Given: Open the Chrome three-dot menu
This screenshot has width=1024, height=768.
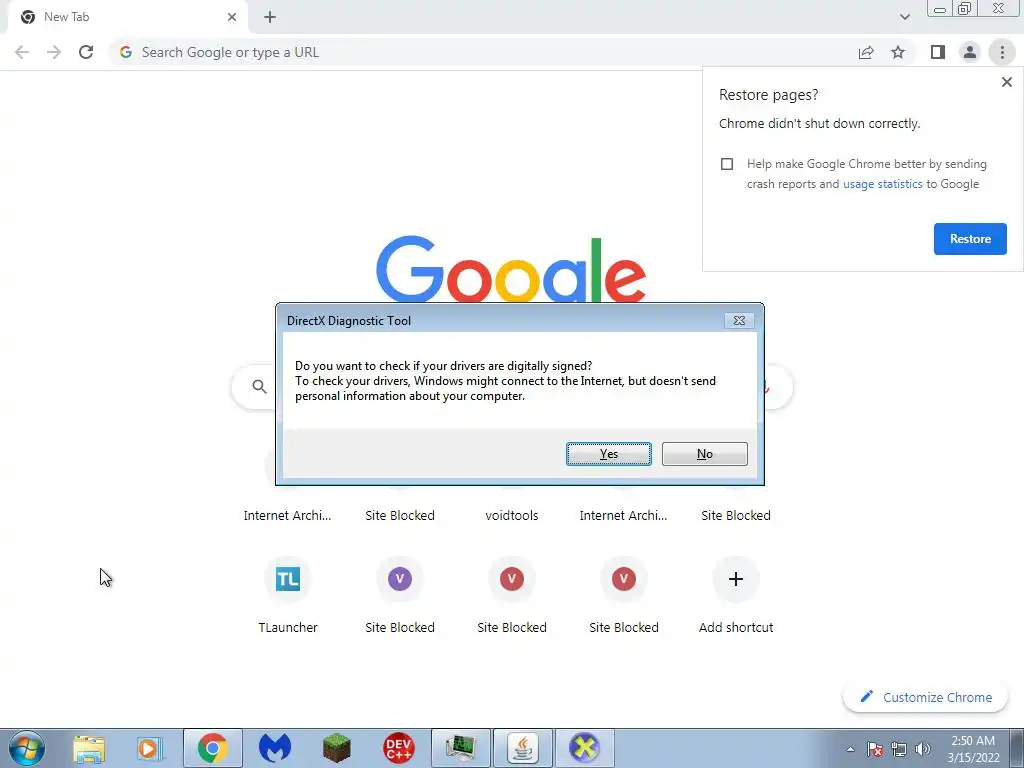Looking at the screenshot, I should (1002, 52).
